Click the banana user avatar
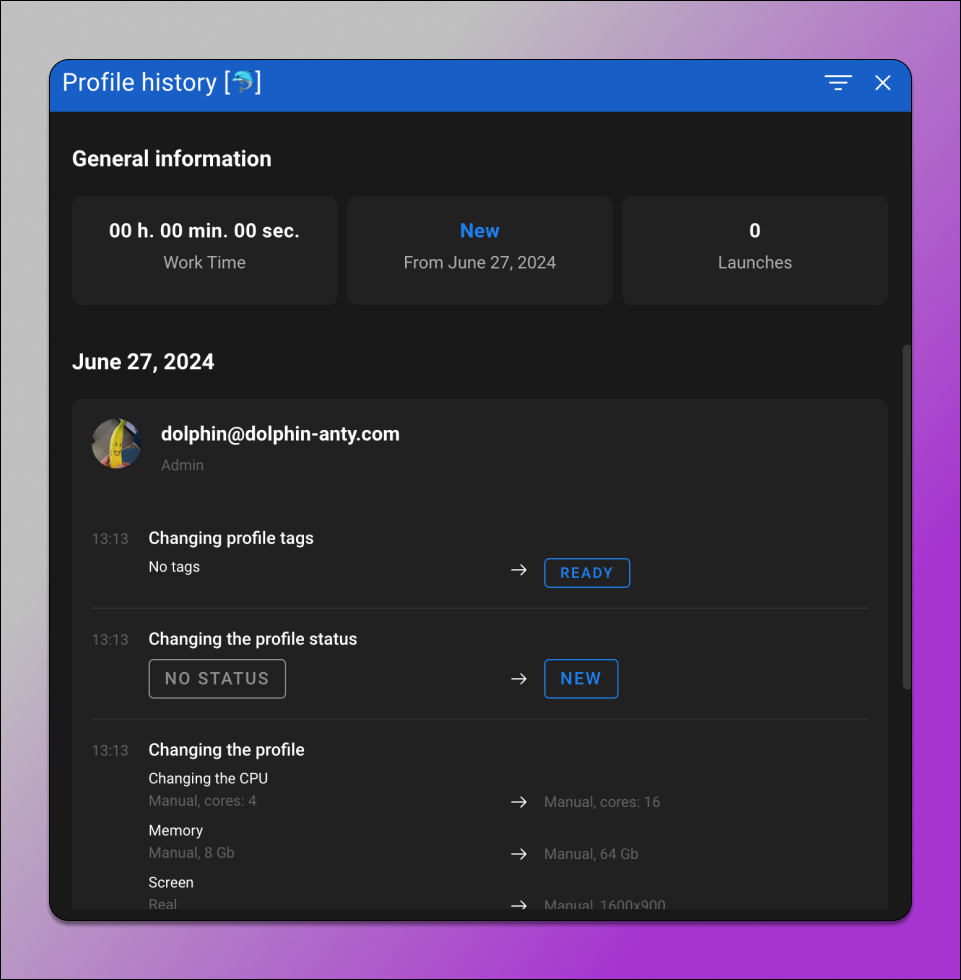 (x=116, y=443)
